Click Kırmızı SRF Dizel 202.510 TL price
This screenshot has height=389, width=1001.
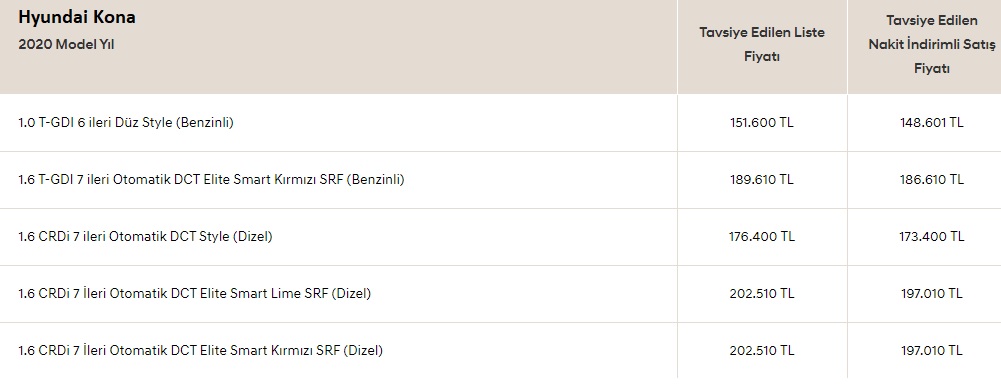click(762, 350)
